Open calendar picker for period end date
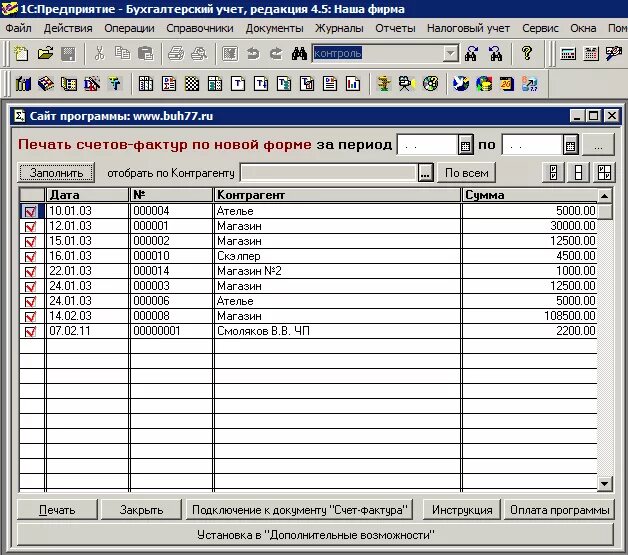628x555 pixels. [571, 145]
